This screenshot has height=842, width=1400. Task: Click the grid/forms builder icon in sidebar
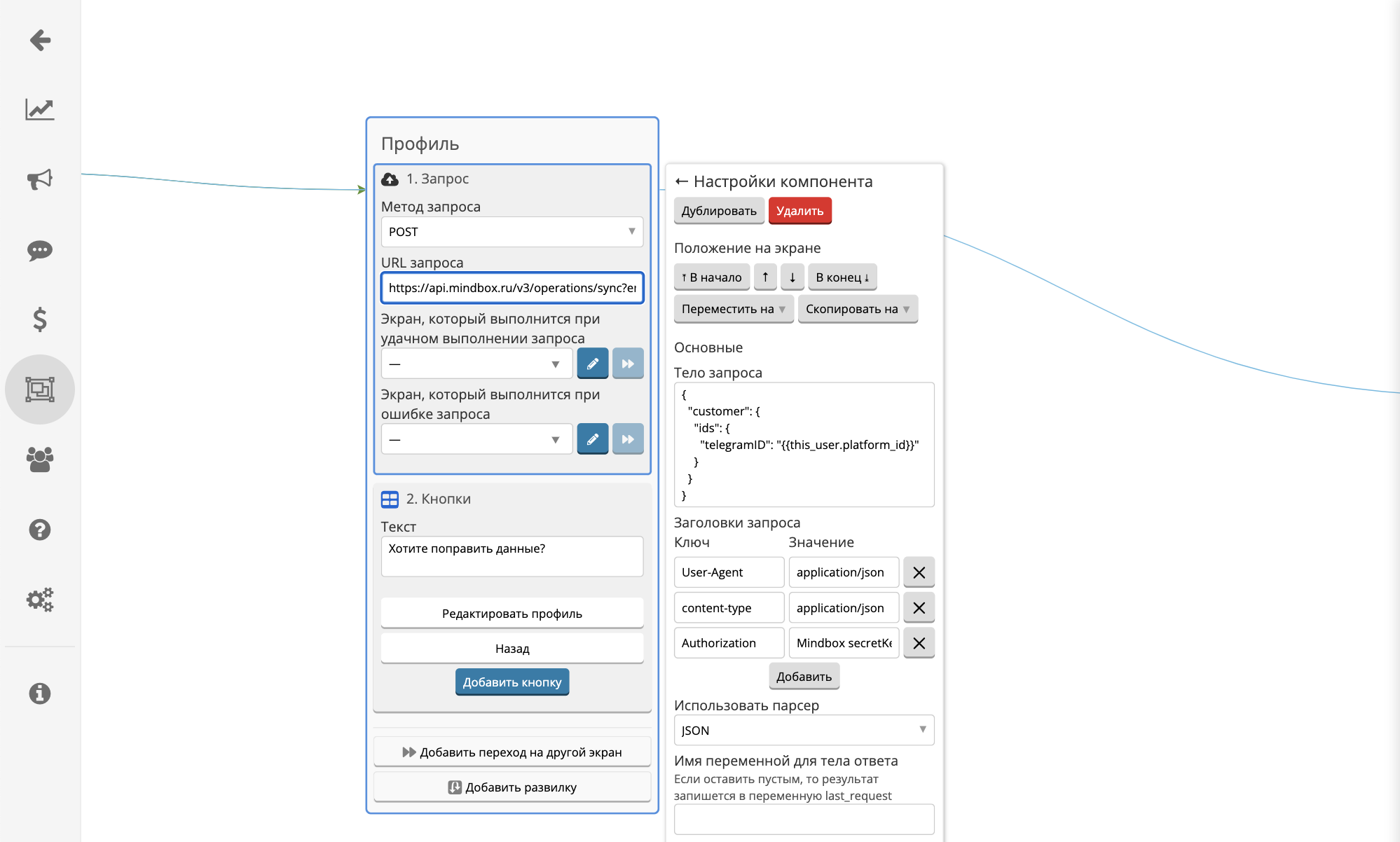pyautogui.click(x=40, y=389)
